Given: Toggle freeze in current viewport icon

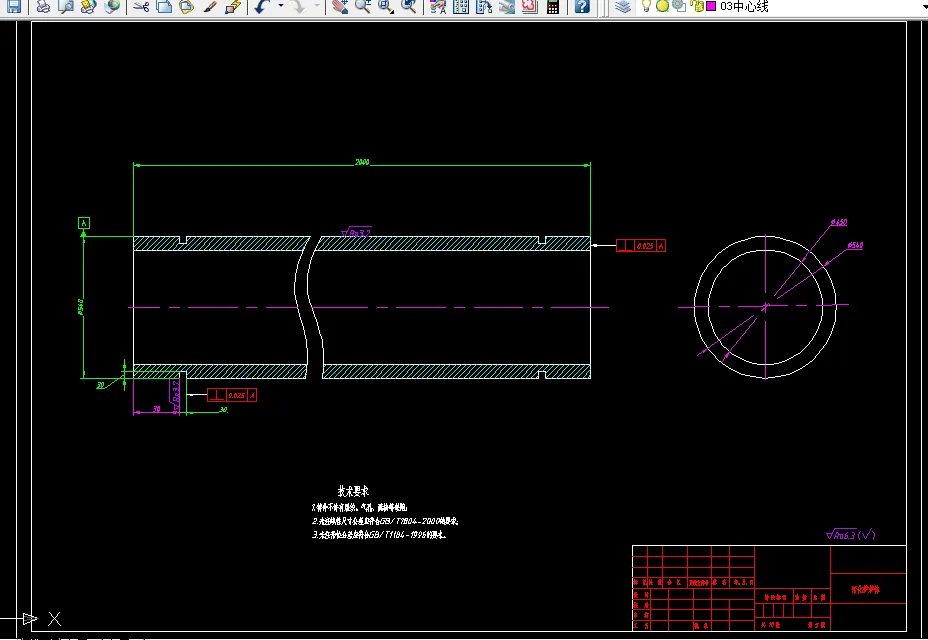Looking at the screenshot, I should (679, 7).
